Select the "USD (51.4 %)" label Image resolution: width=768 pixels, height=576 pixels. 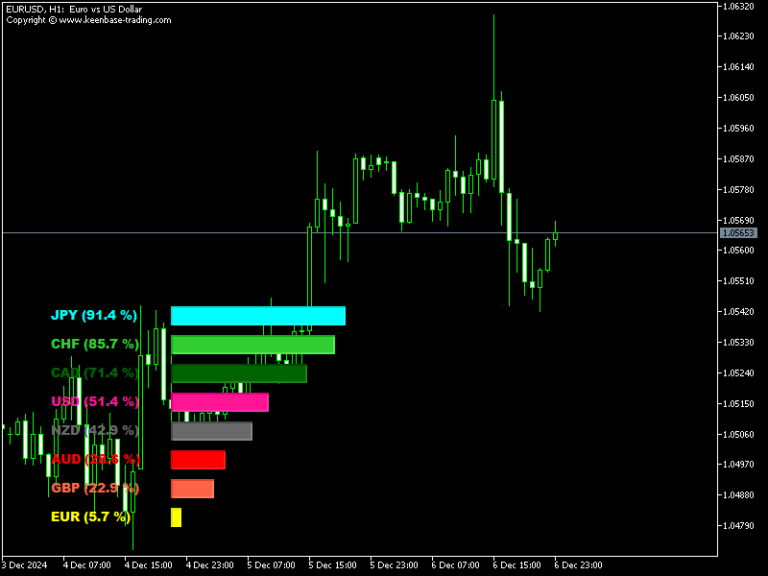tap(95, 402)
